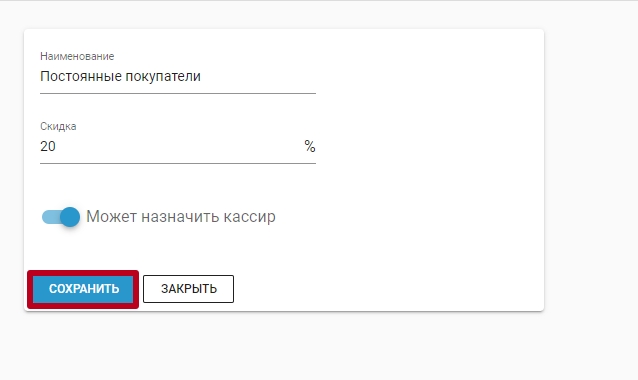The image size is (638, 380).
Task: Save the discount group with the blue button
Action: click(x=83, y=289)
